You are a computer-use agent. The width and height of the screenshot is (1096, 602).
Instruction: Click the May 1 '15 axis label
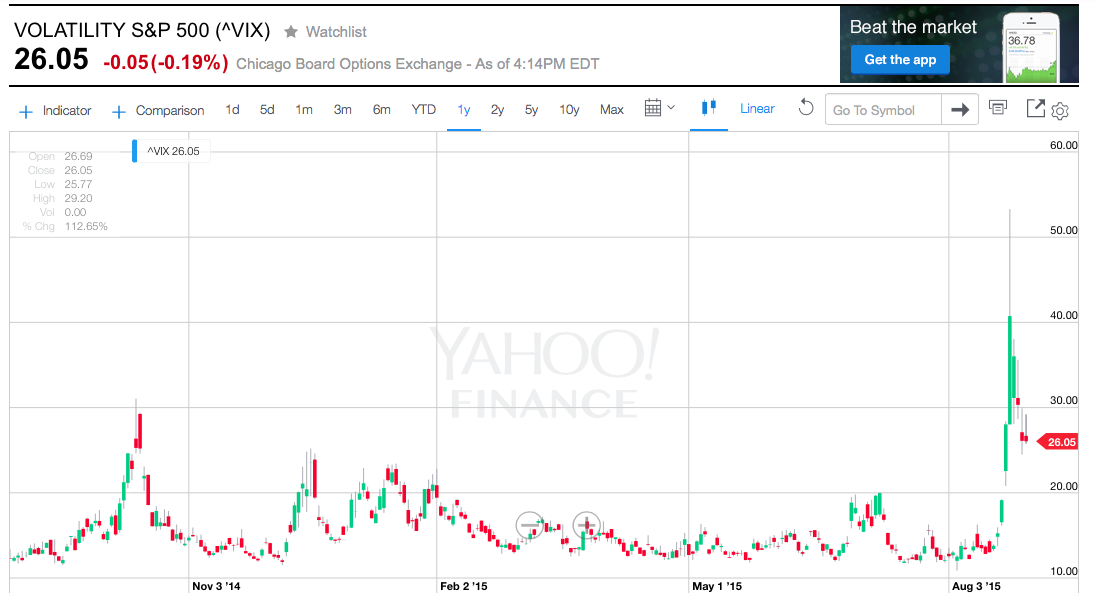tap(716, 586)
